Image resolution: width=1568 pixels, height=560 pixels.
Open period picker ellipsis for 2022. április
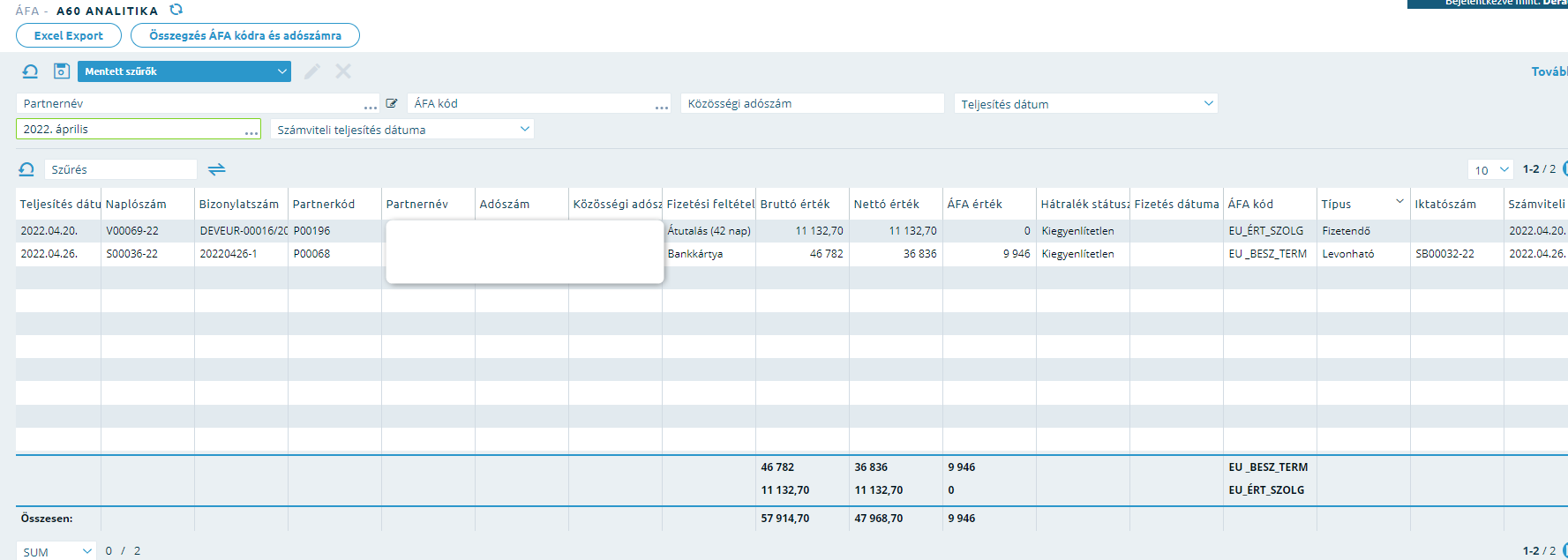point(251,132)
